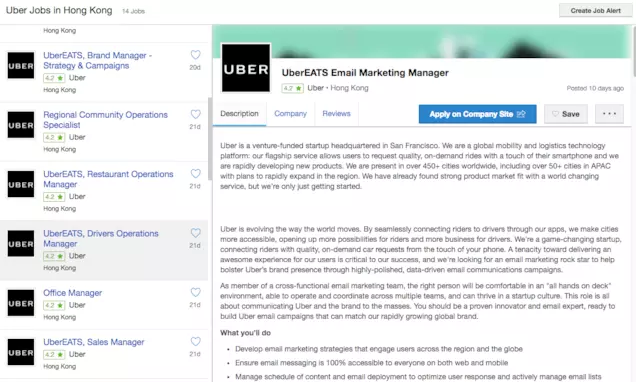The height and width of the screenshot is (382, 636).
Task: Click 'Posted 10 days ago' text
Action: coord(595,88)
